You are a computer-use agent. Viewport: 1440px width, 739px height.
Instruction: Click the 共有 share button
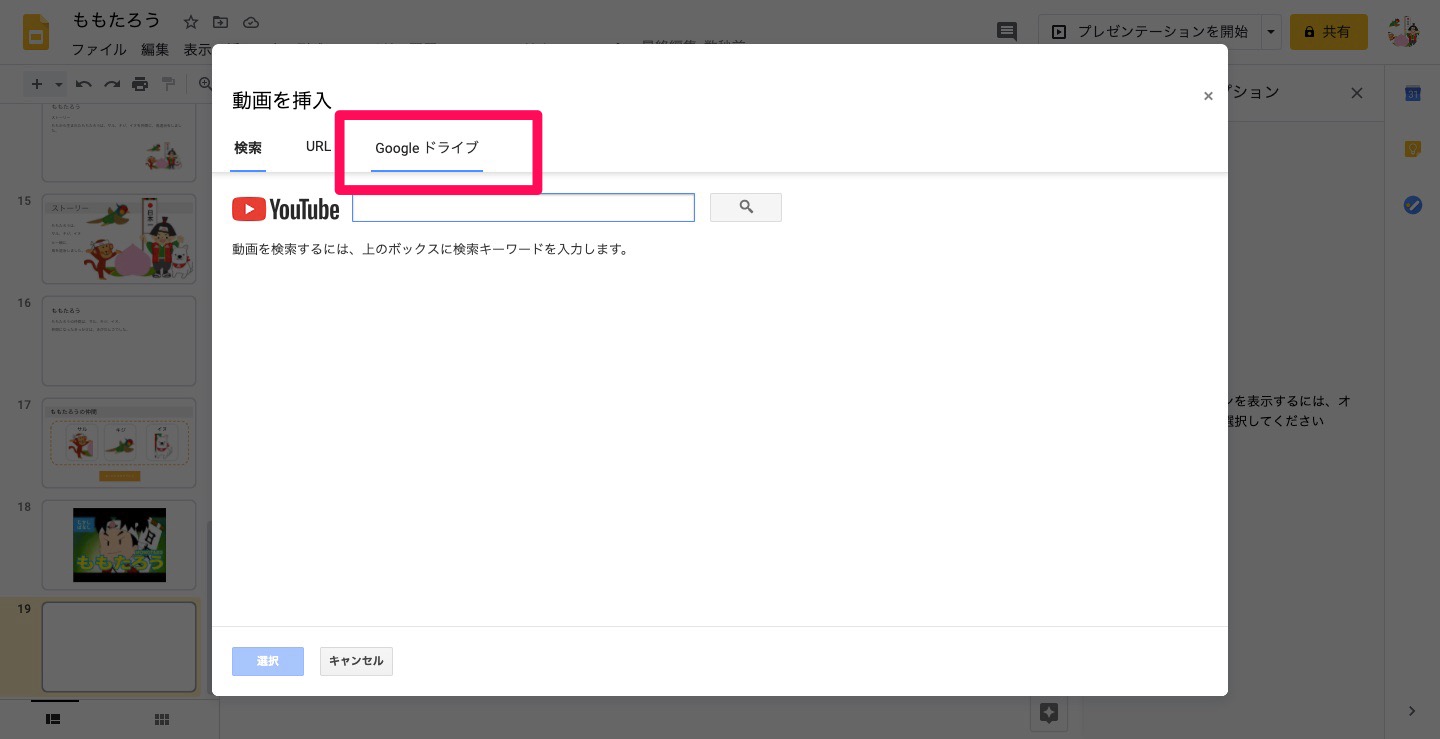click(x=1328, y=32)
